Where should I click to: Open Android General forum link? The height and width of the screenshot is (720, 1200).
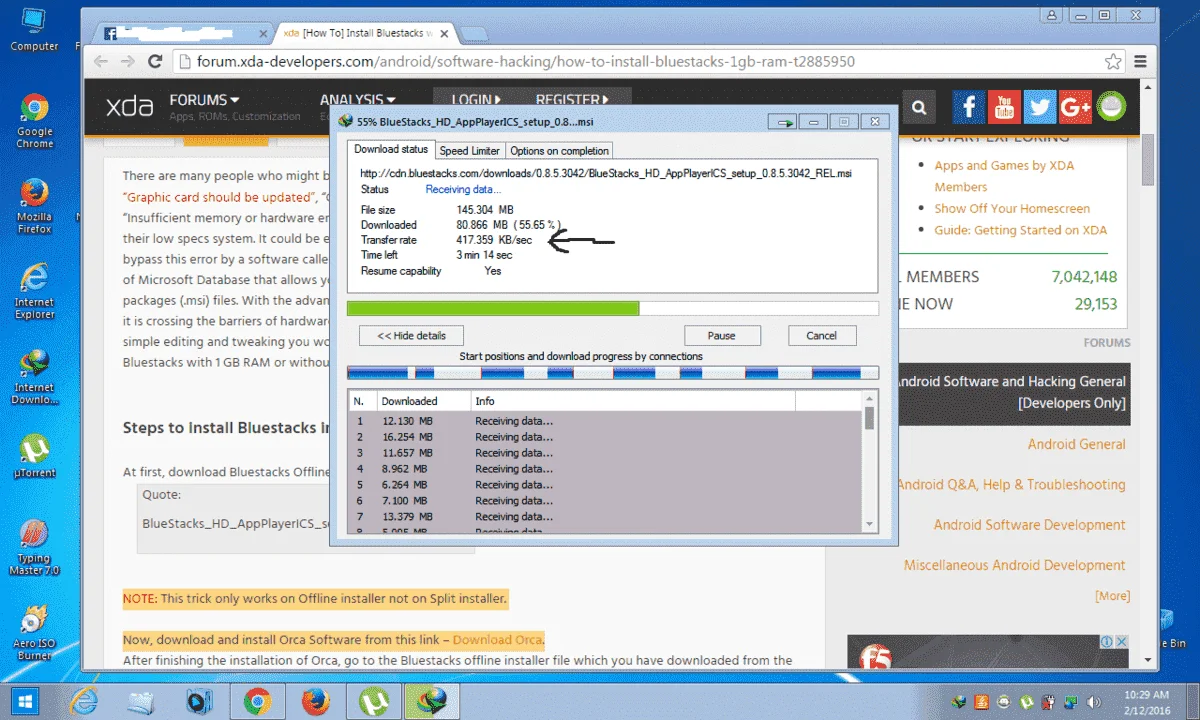pyautogui.click(x=1076, y=445)
